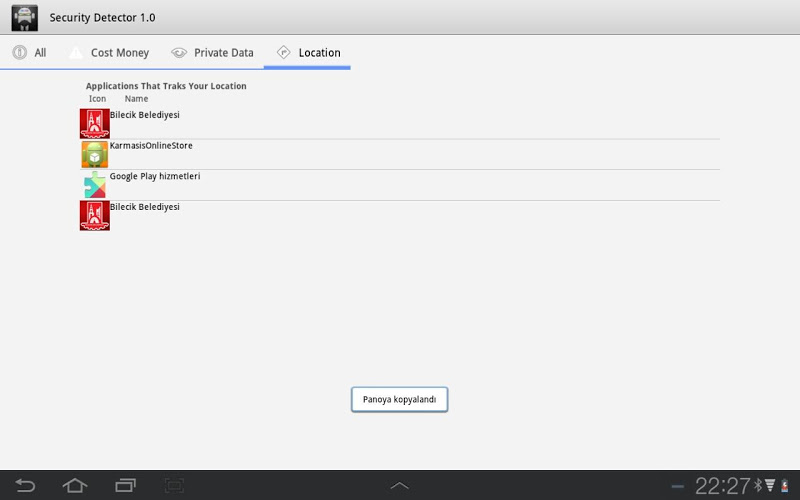
Task: Select the KarmasisOnlineStore name text
Action: click(151, 145)
